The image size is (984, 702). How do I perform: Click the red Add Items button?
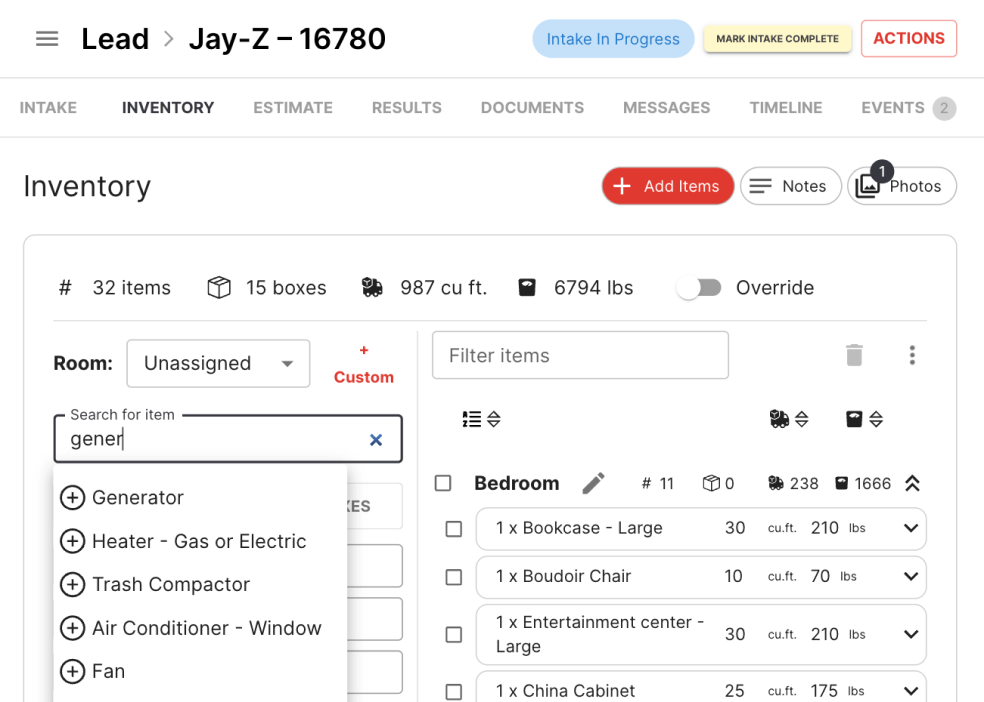[668, 186]
